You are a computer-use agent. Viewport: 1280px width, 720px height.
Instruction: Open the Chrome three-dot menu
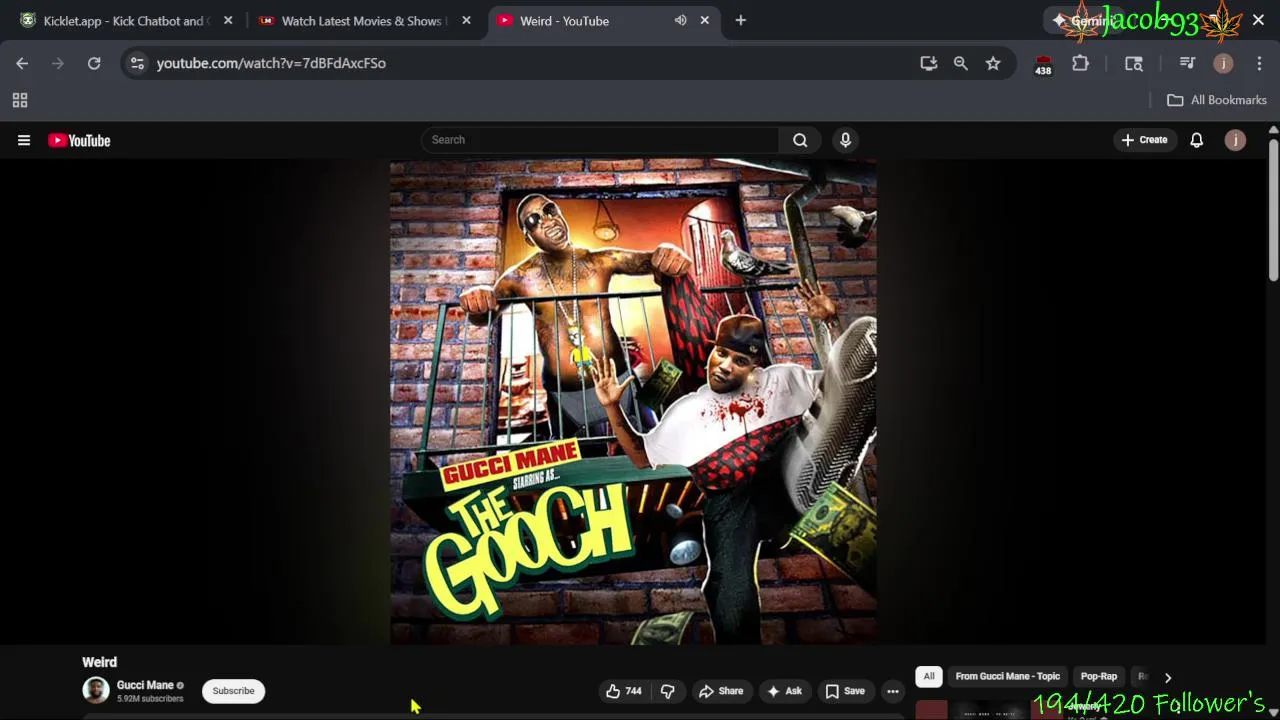1259,63
